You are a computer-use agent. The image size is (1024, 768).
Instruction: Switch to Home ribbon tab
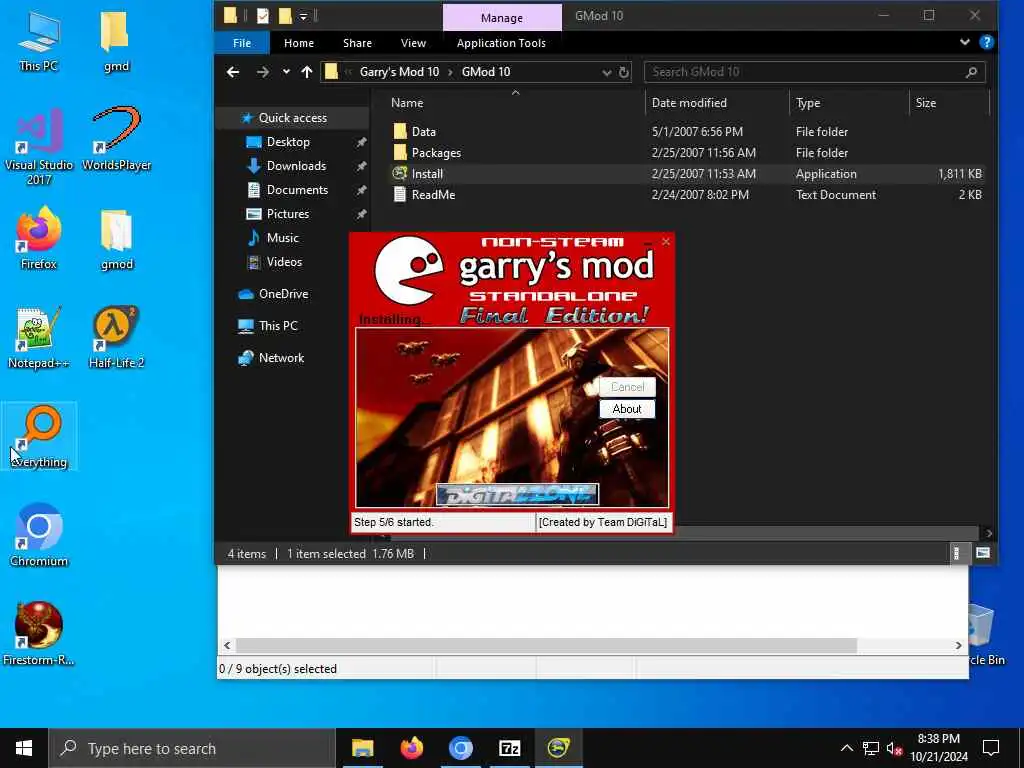click(299, 43)
